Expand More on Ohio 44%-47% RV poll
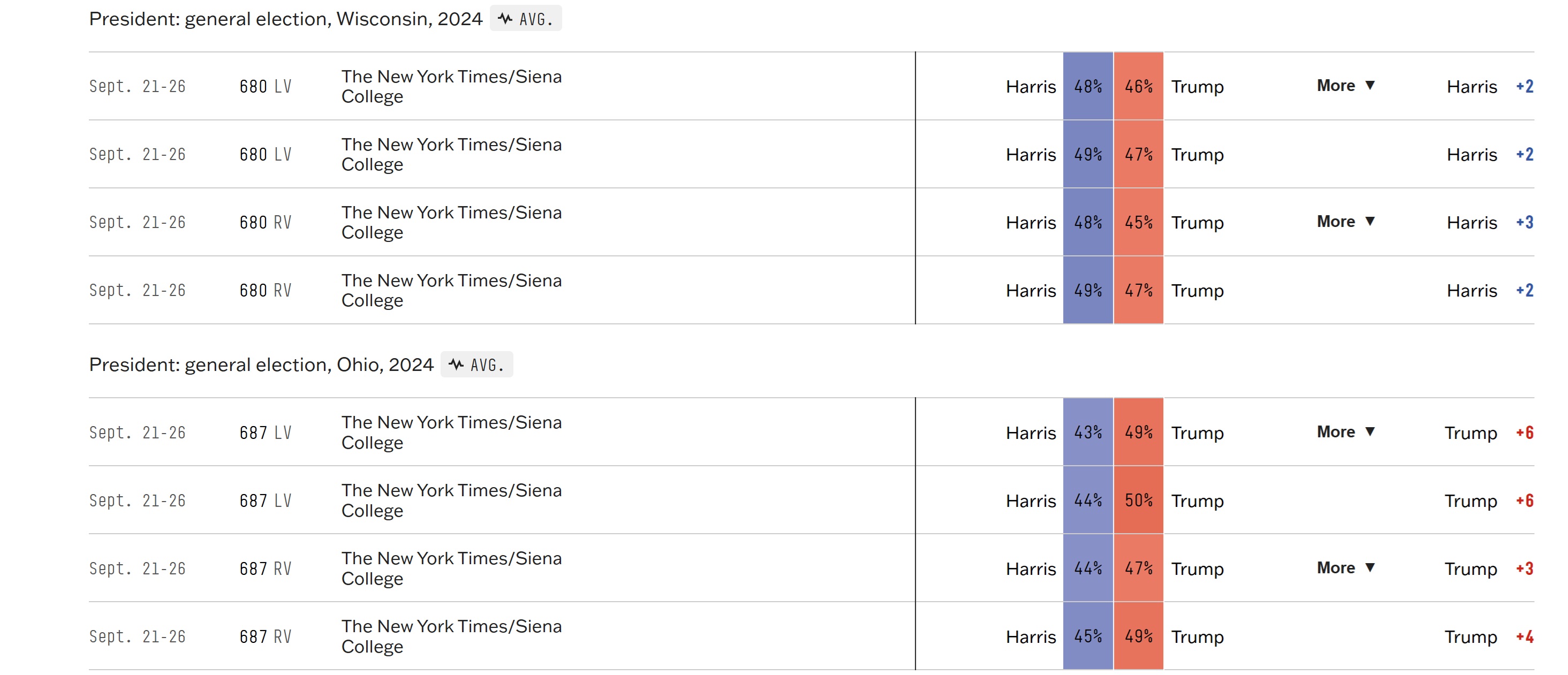Screen dimensions: 1568x675 pyautogui.click(x=1345, y=568)
